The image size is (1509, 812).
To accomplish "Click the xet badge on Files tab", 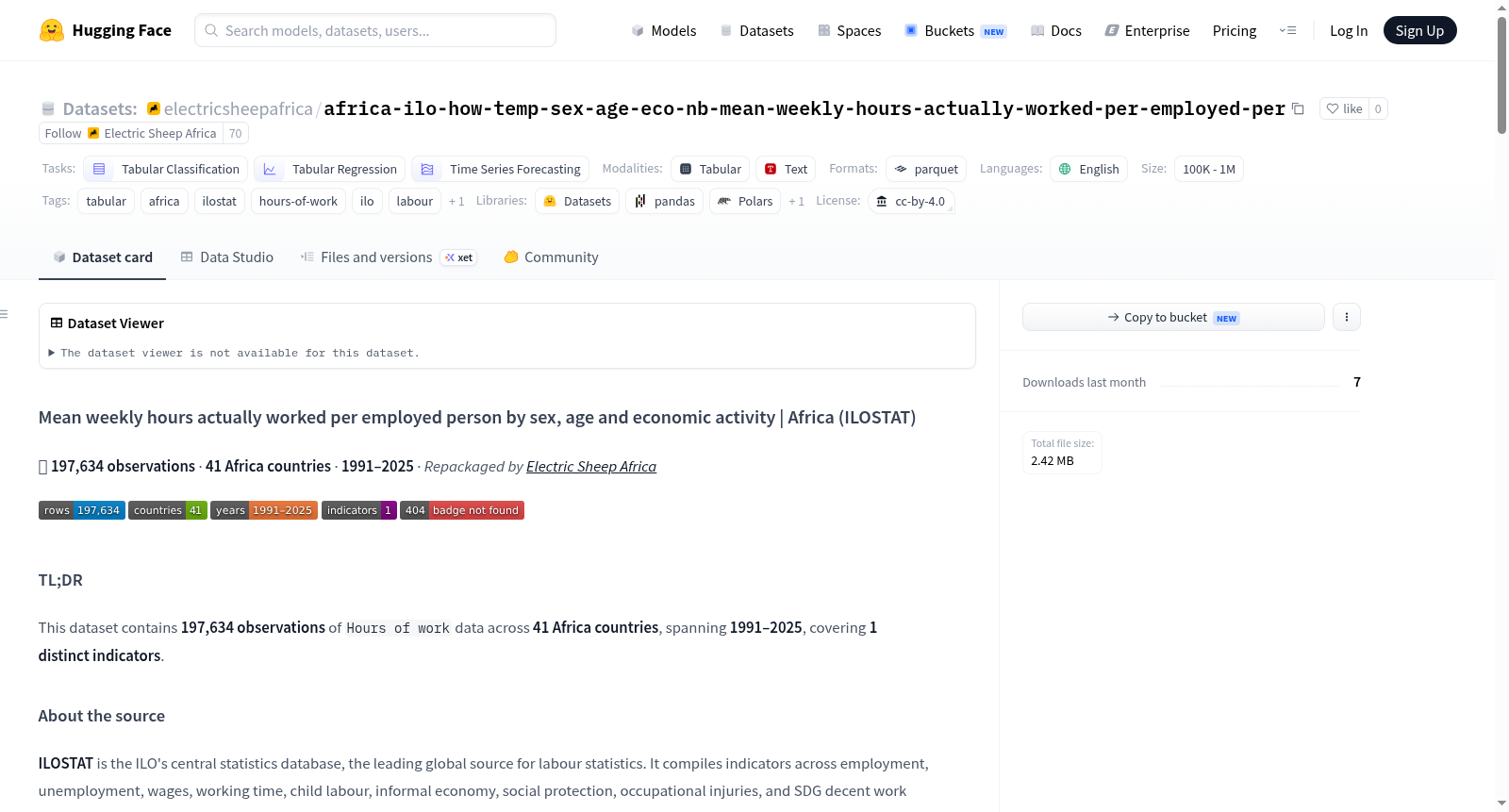I will click(x=459, y=257).
